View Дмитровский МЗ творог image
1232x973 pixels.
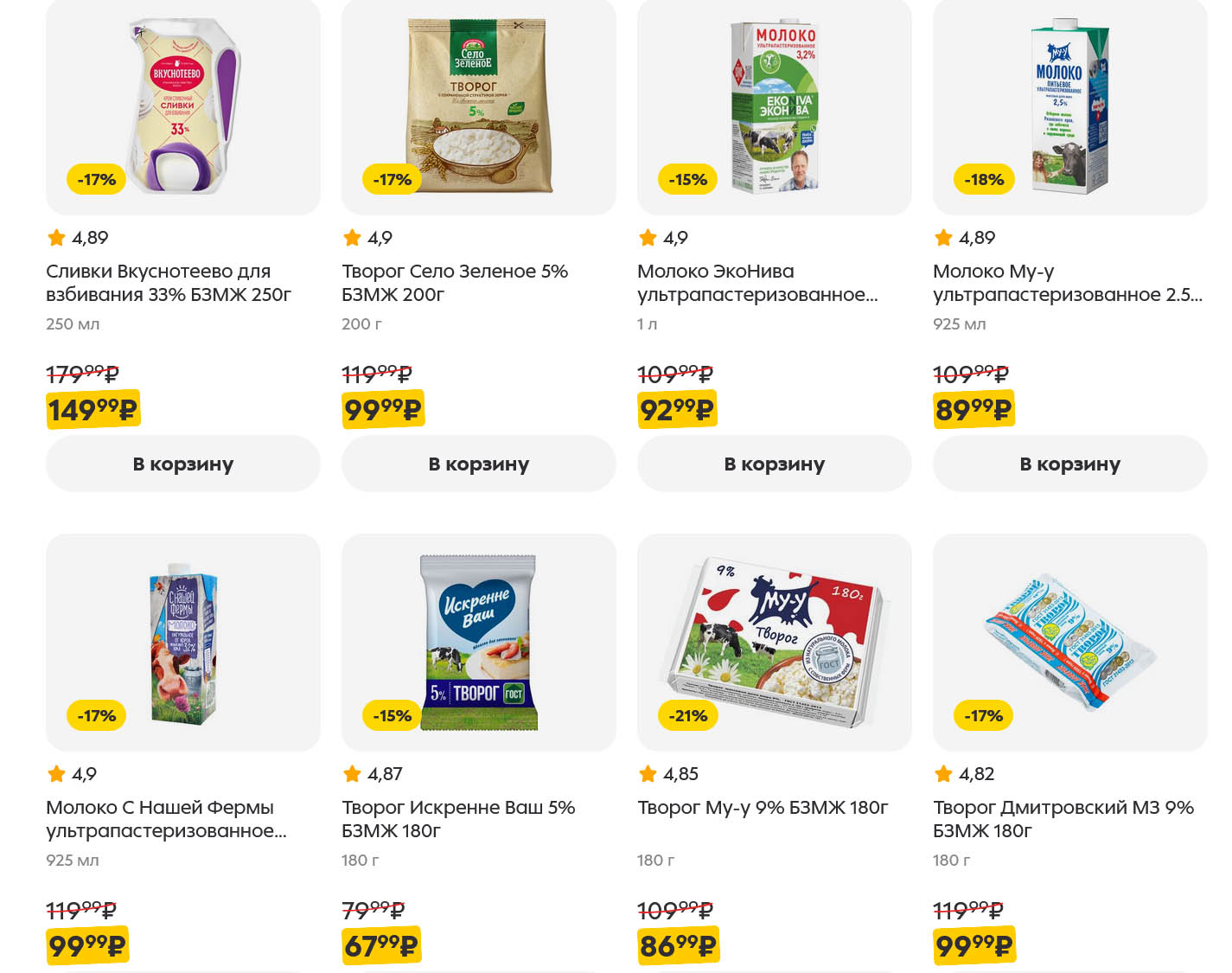pos(1069,640)
